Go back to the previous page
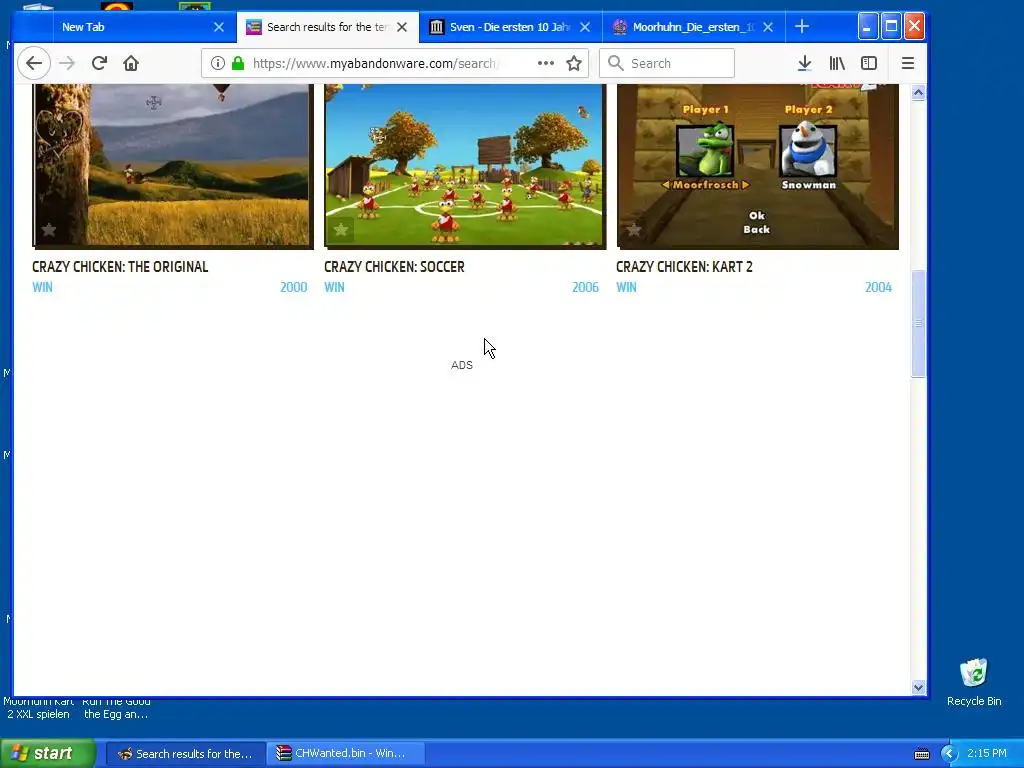The height and width of the screenshot is (768, 1024). click(34, 63)
